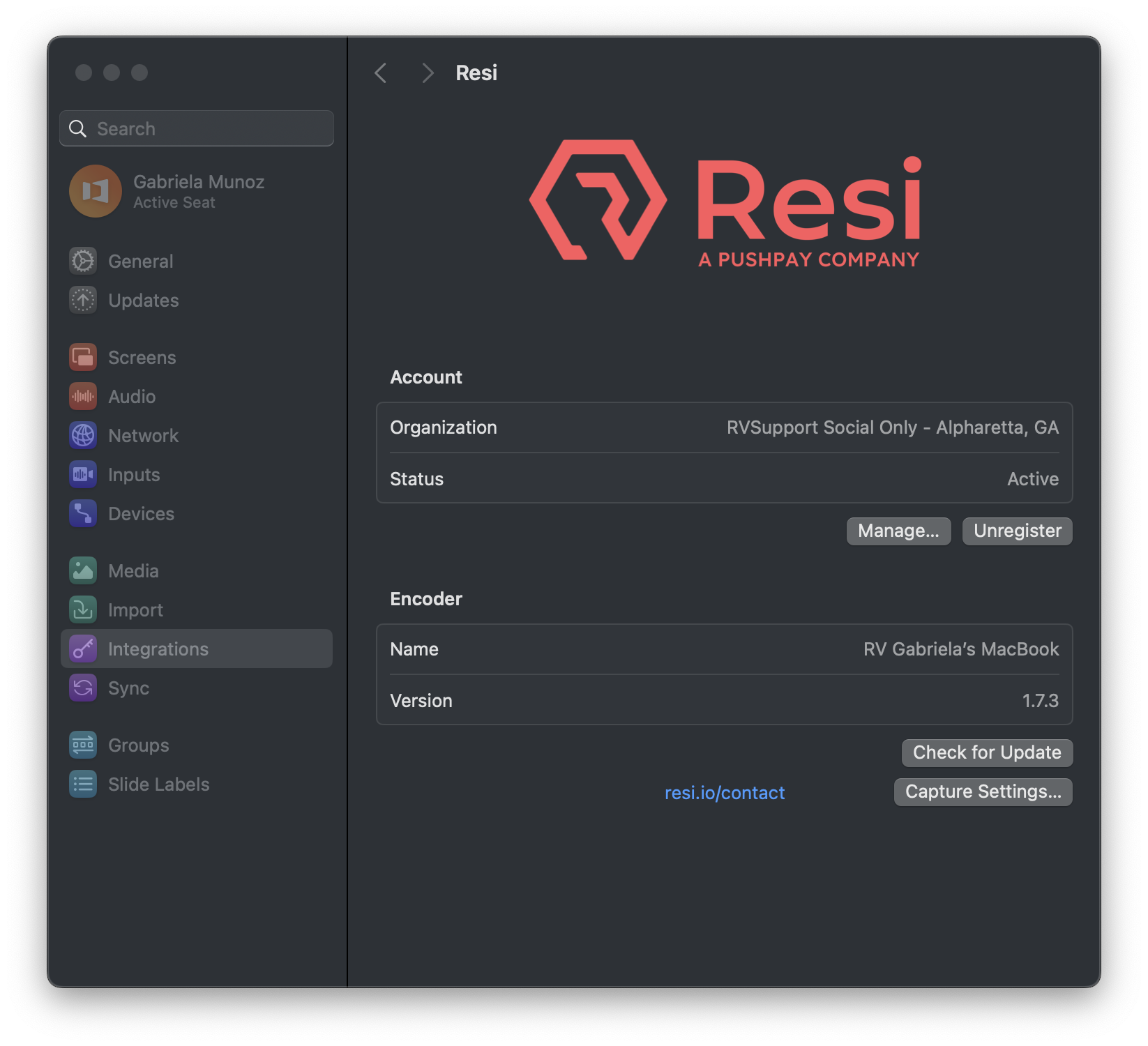1148x1046 pixels.
Task: Open the Devices icon in sidebar
Action: coord(83,513)
